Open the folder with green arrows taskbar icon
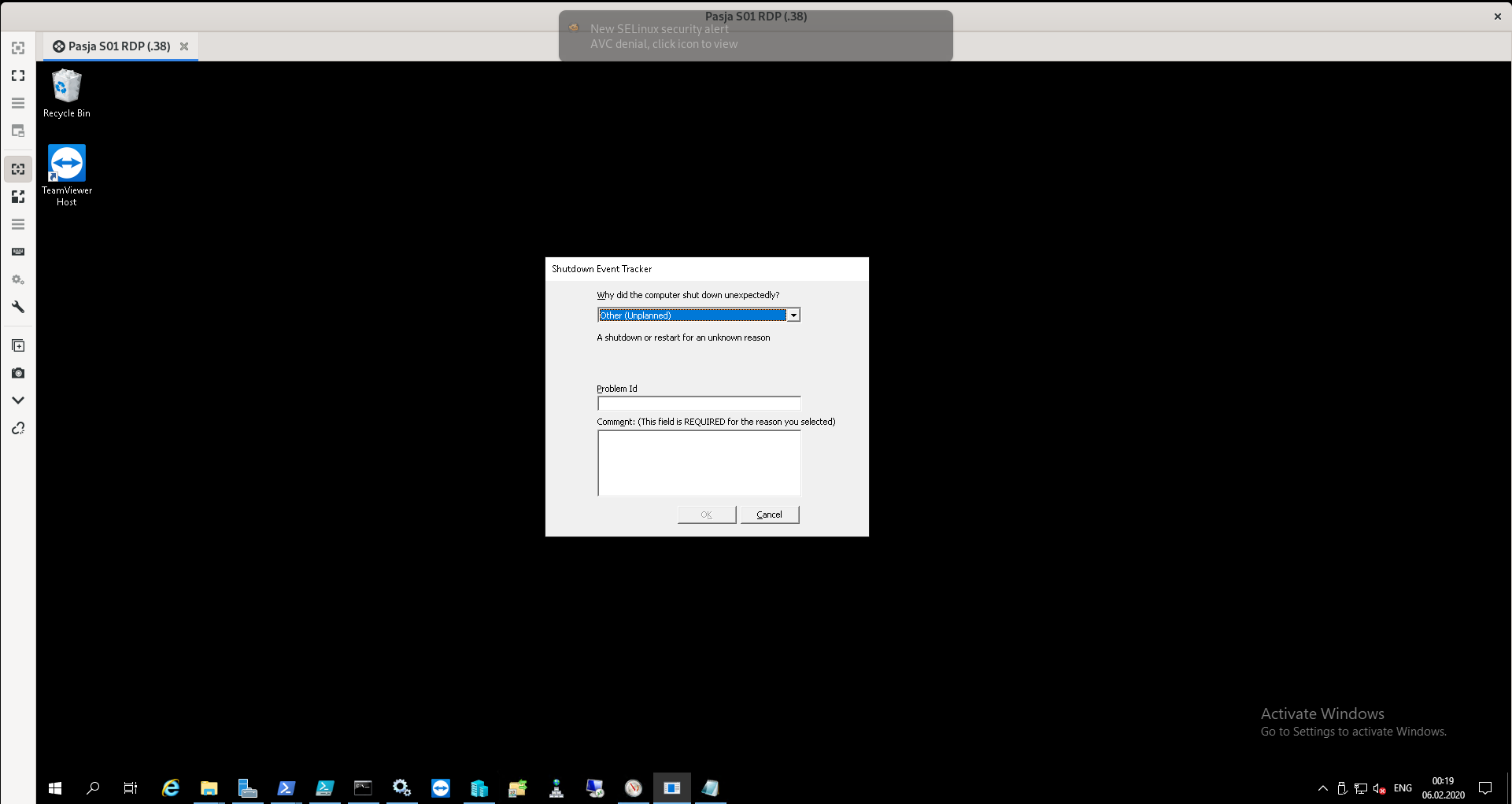Screen dimensions: 1512x804 pyautogui.click(x=518, y=787)
